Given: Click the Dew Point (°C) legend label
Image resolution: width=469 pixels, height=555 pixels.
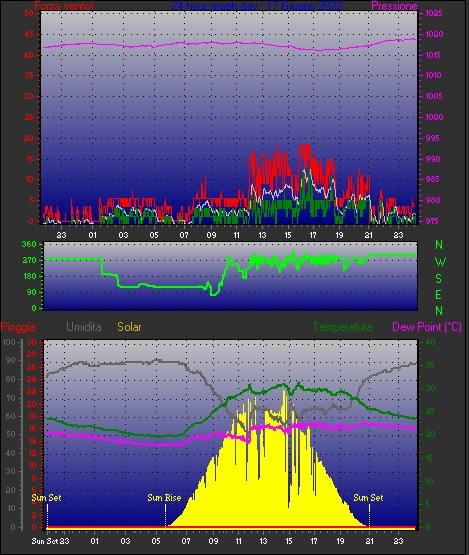Looking at the screenshot, I should (x=427, y=327).
